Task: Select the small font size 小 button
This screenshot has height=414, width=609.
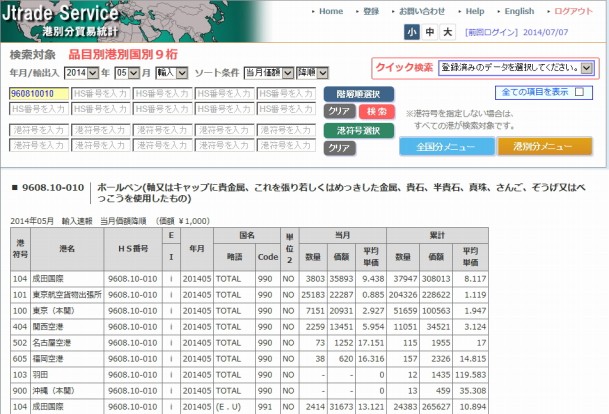Action: [x=413, y=32]
